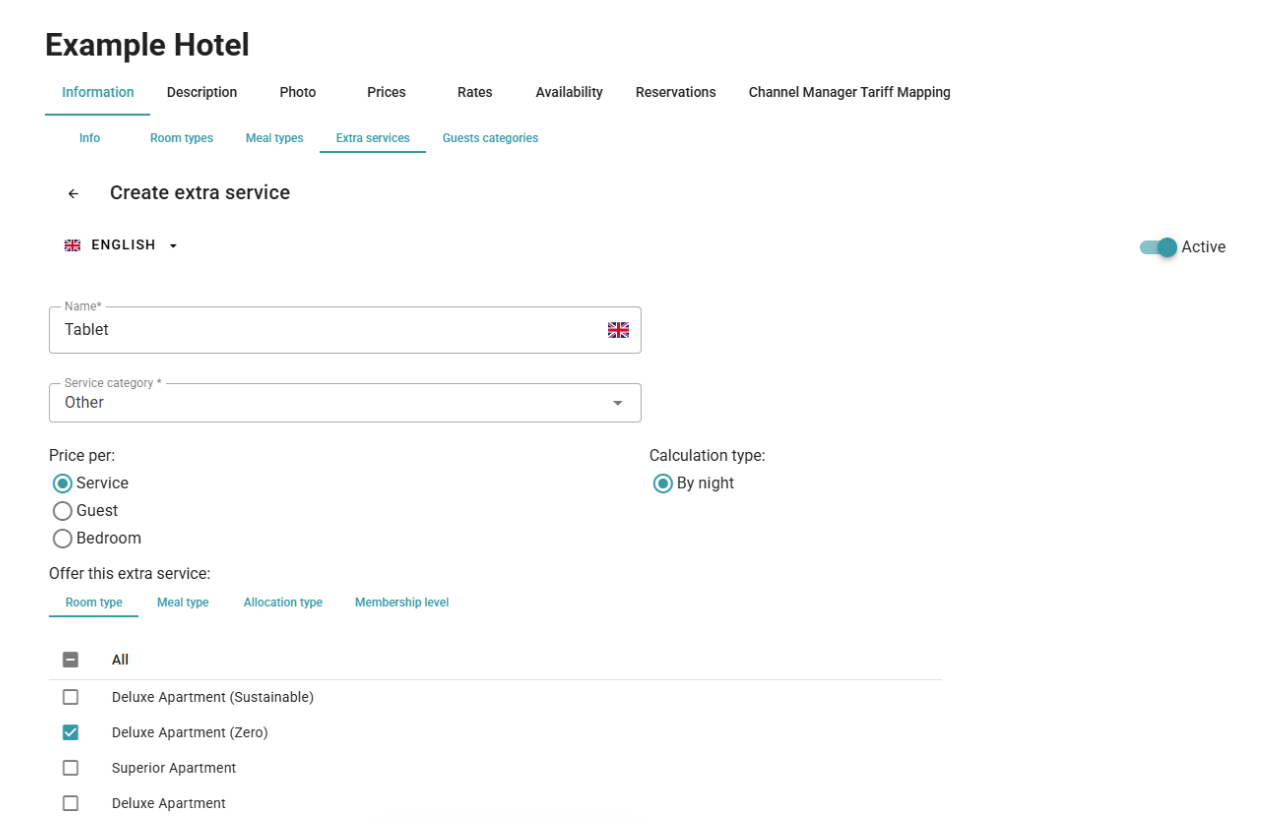Image resolution: width=1261 pixels, height=821 pixels.
Task: Check the Superior Apartment checkbox
Action: click(71, 768)
